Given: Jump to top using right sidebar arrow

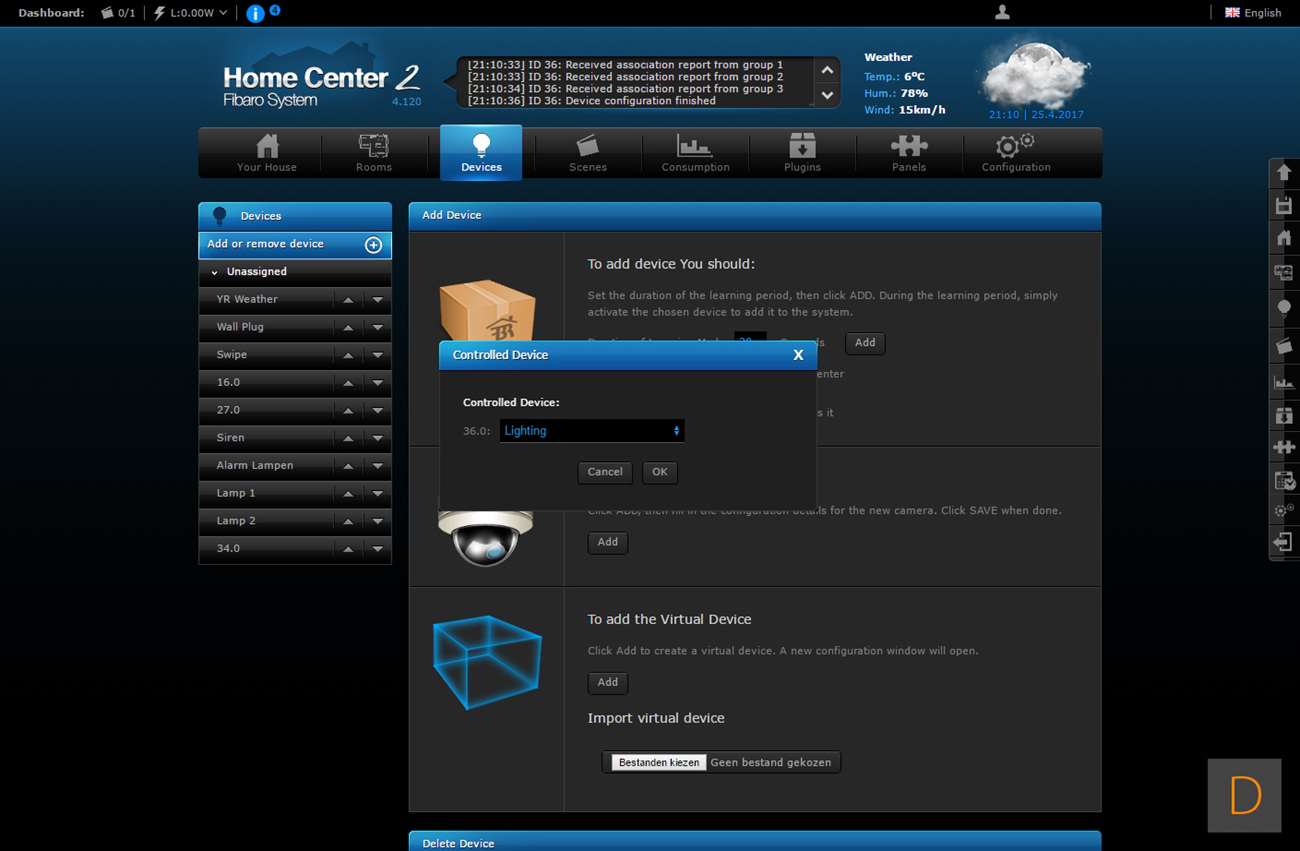Looking at the screenshot, I should tap(1284, 173).
